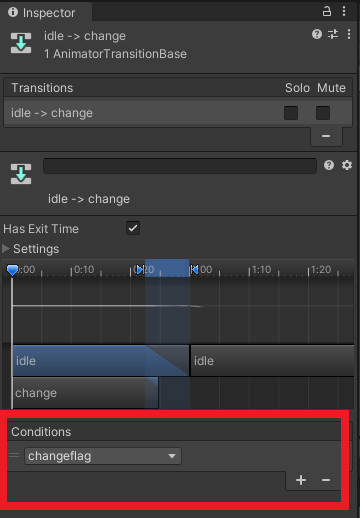Open help for the idle -> change header

pos(317,34)
